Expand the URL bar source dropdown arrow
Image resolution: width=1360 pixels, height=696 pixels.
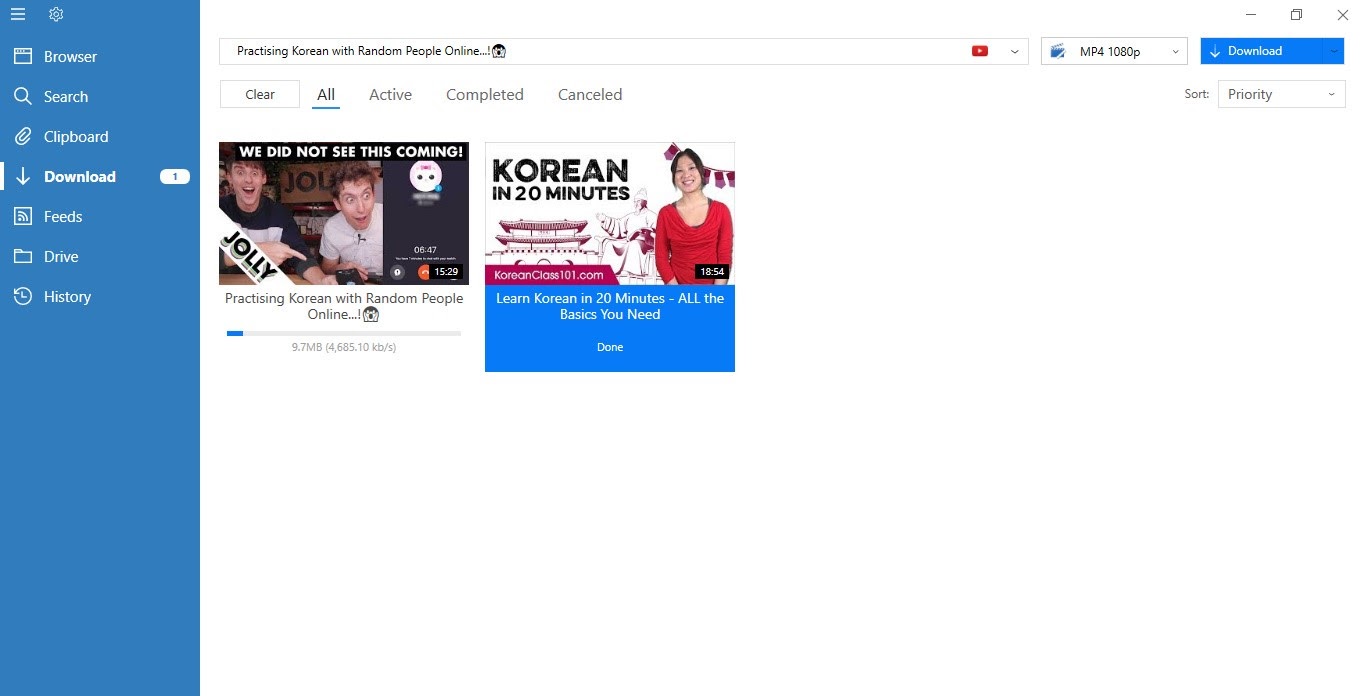click(x=1014, y=51)
